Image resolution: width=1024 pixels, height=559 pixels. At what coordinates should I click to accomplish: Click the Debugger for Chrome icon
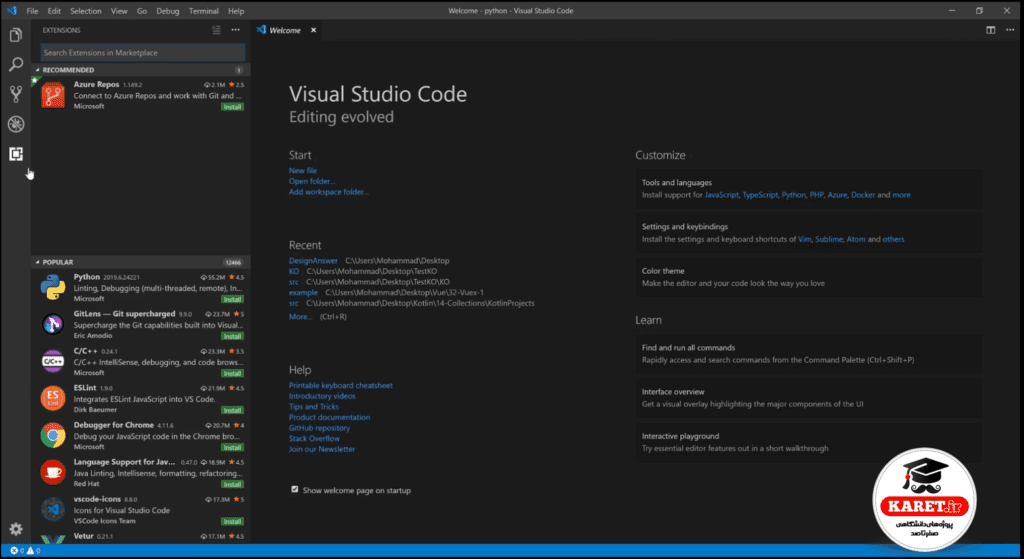pos(53,436)
